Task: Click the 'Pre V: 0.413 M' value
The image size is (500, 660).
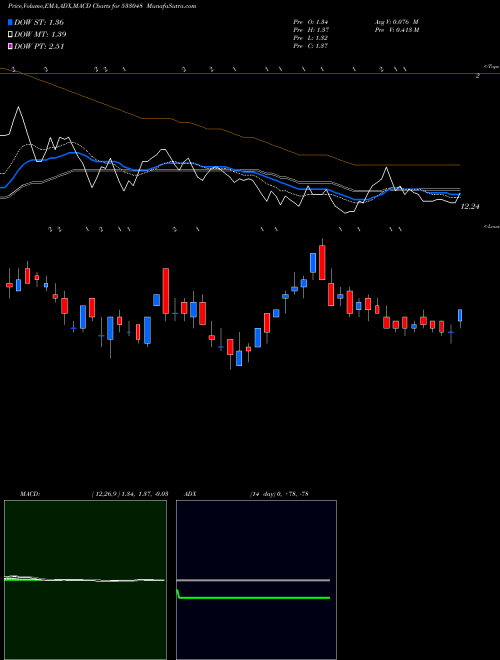Action: pos(396,30)
